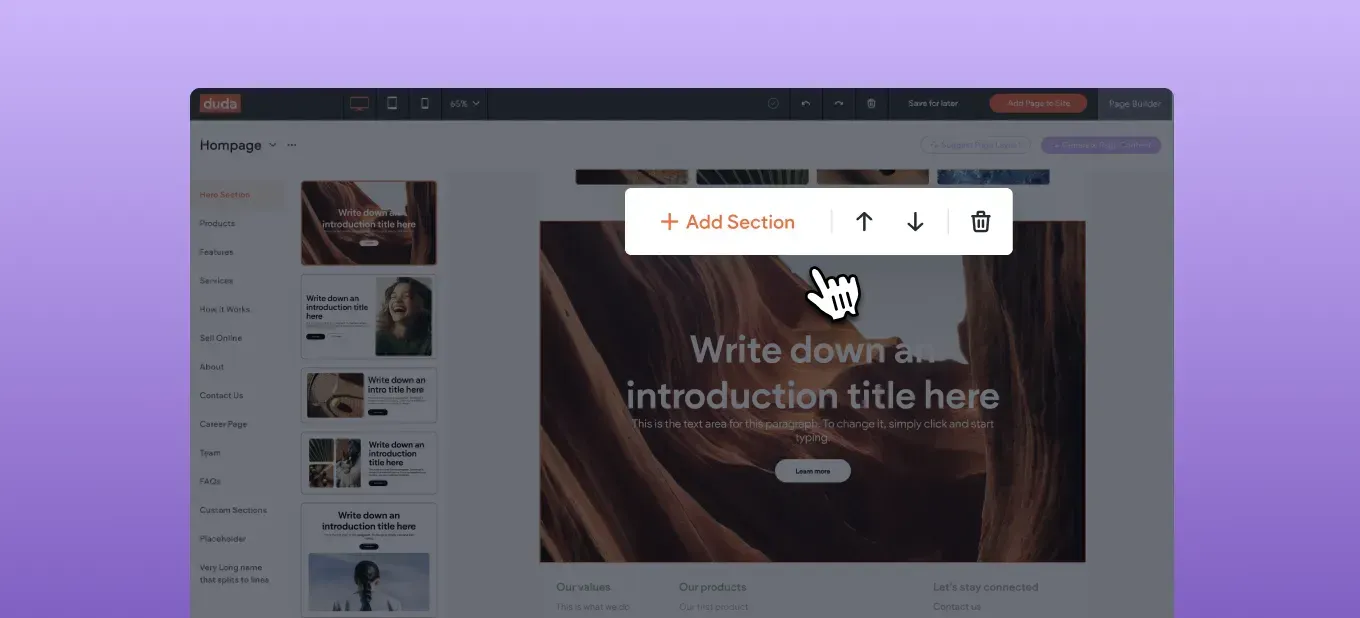1360x618 pixels.
Task: Open the three-dot menu beside Hompage
Action: click(292, 145)
